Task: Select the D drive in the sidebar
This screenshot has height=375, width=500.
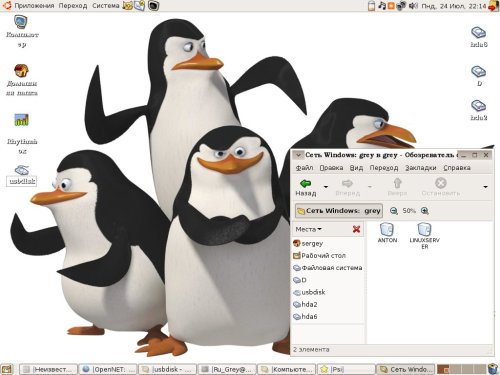Action: click(x=300, y=280)
